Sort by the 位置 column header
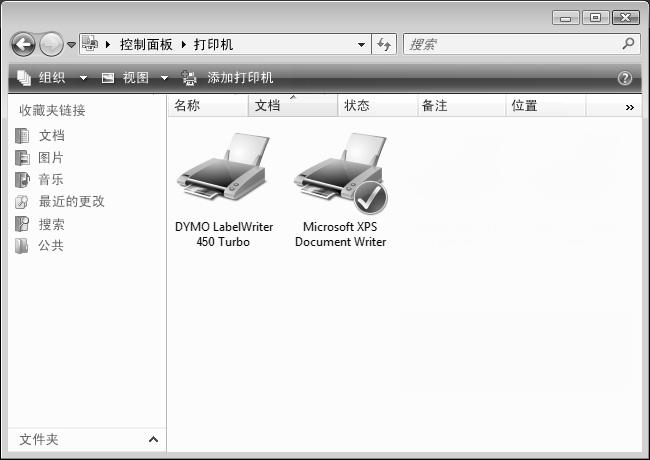 click(546, 106)
